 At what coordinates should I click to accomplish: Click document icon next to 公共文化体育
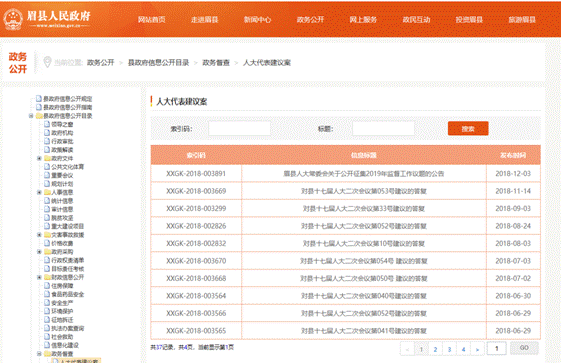coord(47,167)
